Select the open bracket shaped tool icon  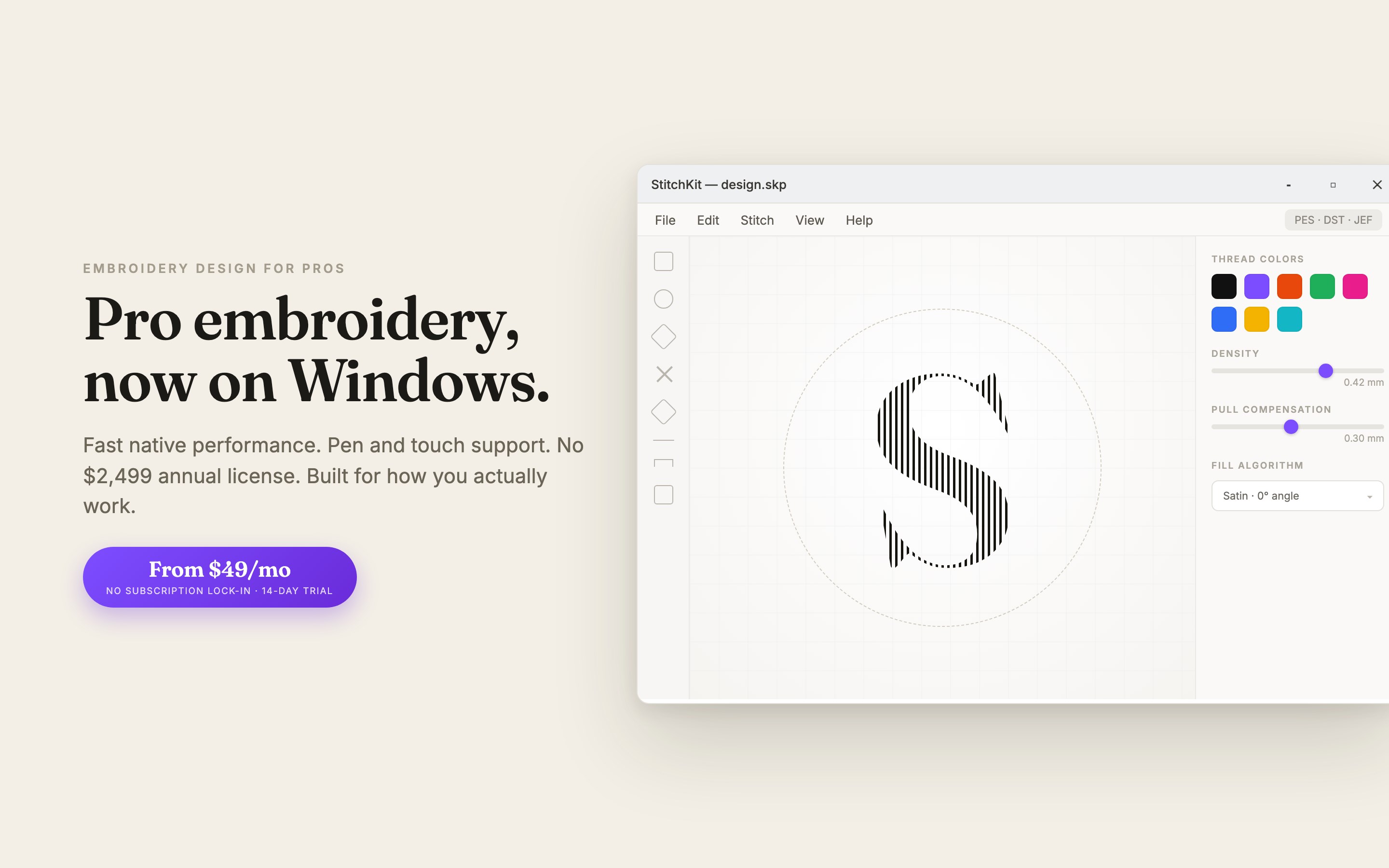coord(664,463)
